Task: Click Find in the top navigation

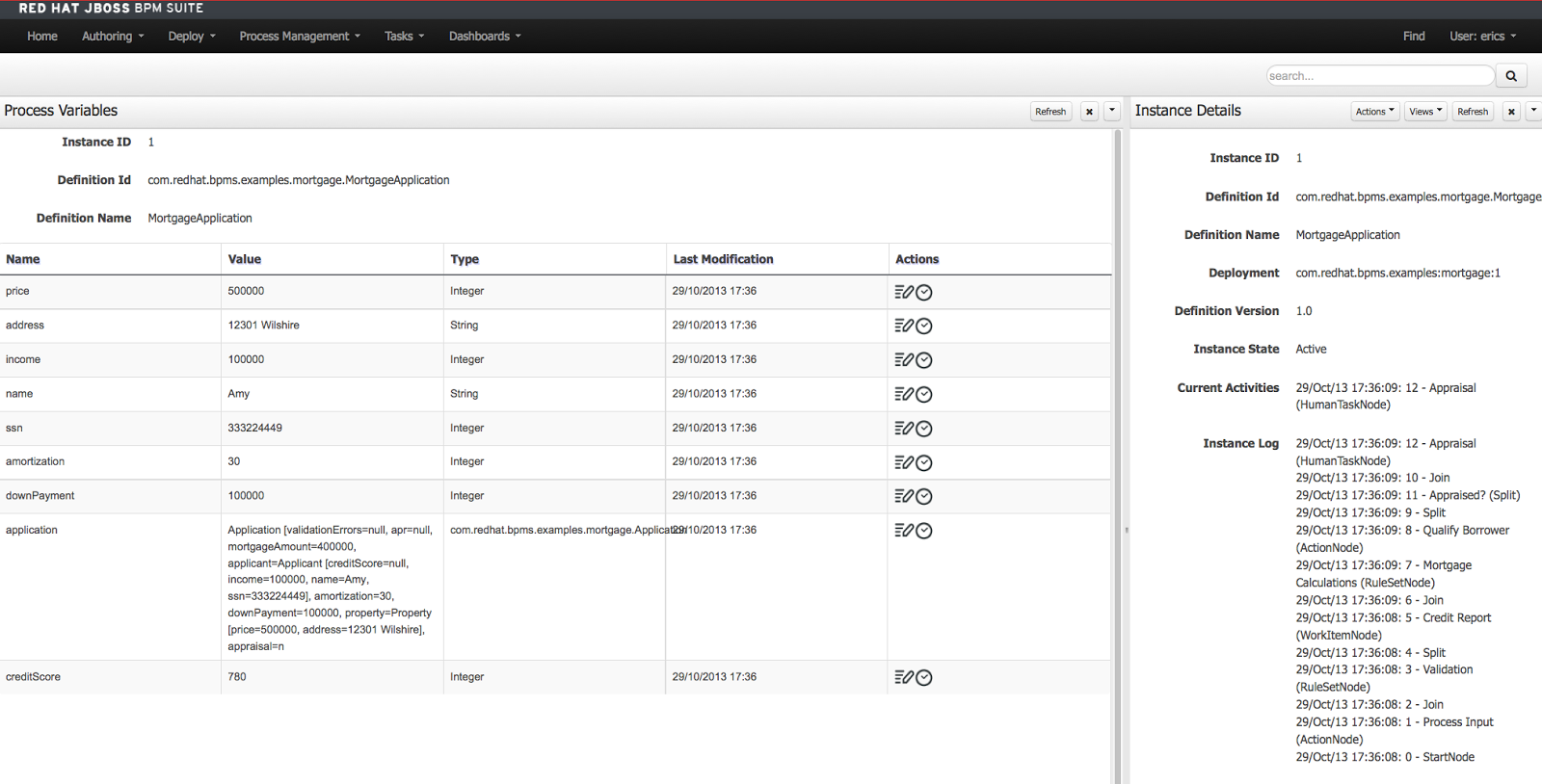Action: tap(1414, 37)
